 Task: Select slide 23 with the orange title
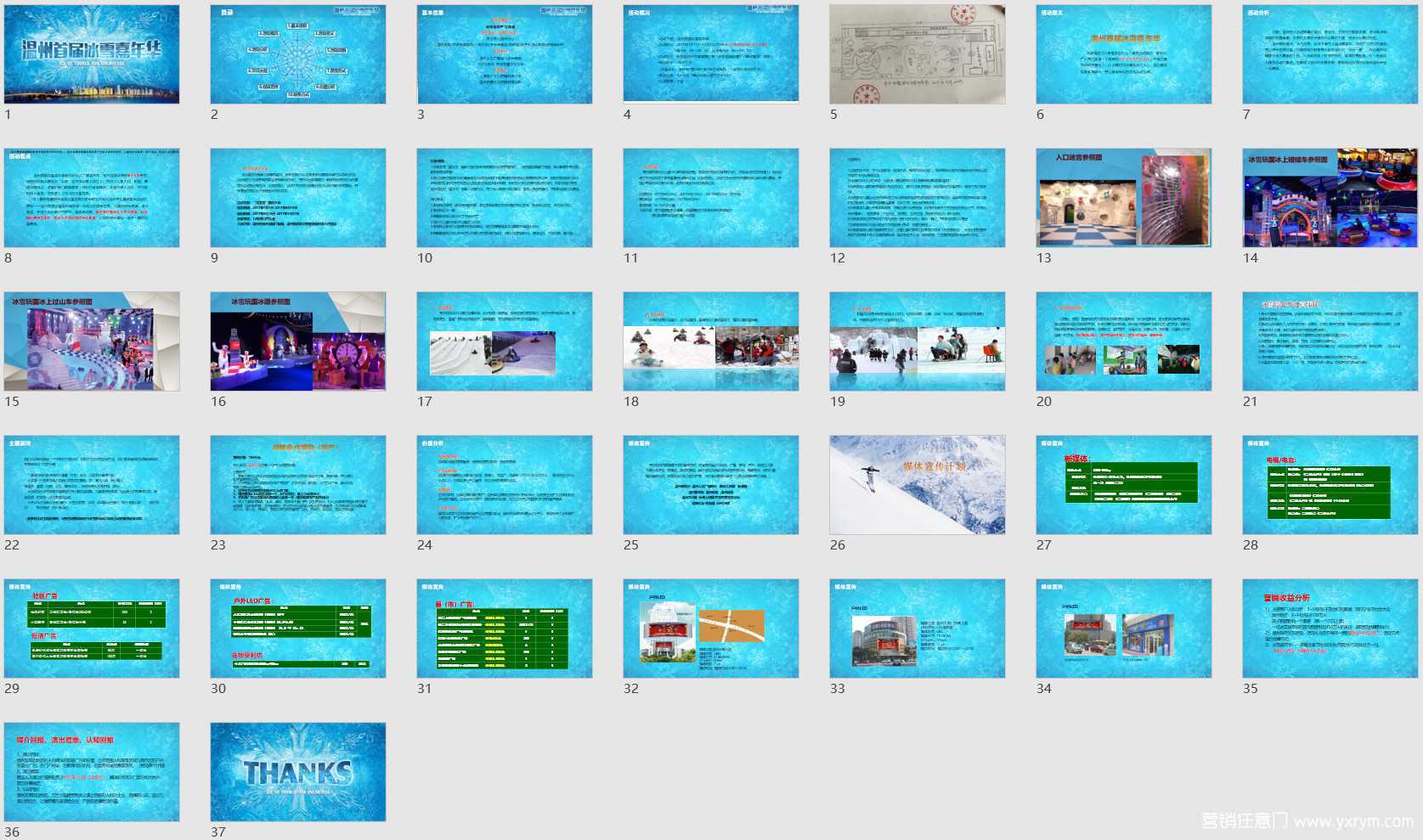click(x=298, y=485)
